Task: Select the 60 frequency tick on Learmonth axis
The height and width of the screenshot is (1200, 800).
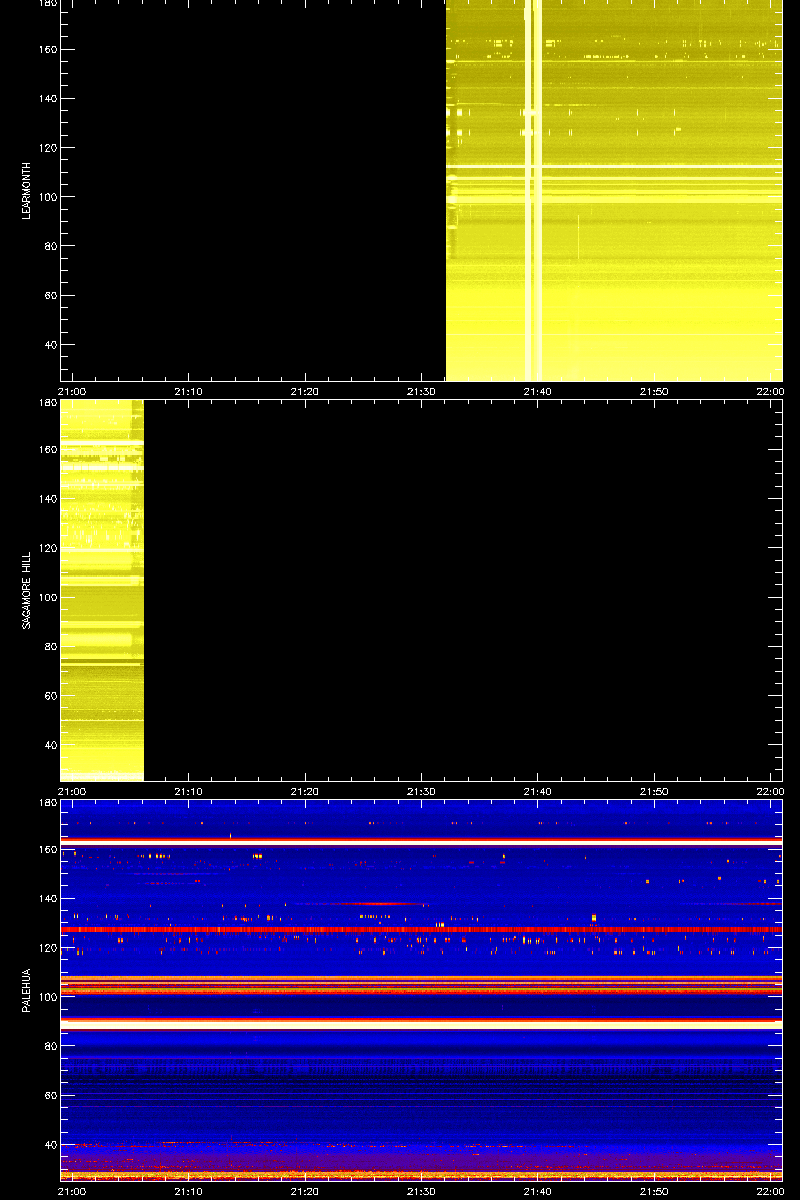Action: click(x=49, y=296)
